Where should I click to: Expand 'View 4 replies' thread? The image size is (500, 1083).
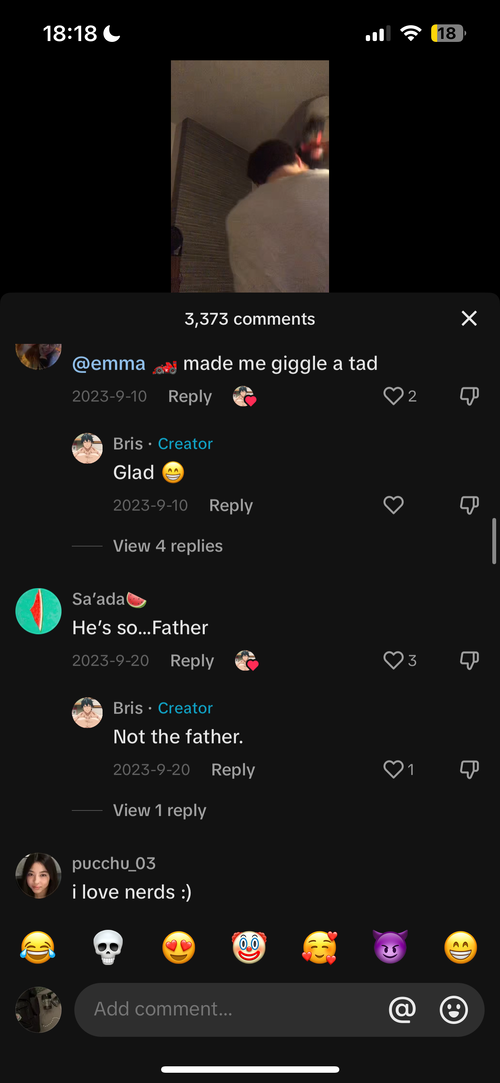(x=168, y=546)
